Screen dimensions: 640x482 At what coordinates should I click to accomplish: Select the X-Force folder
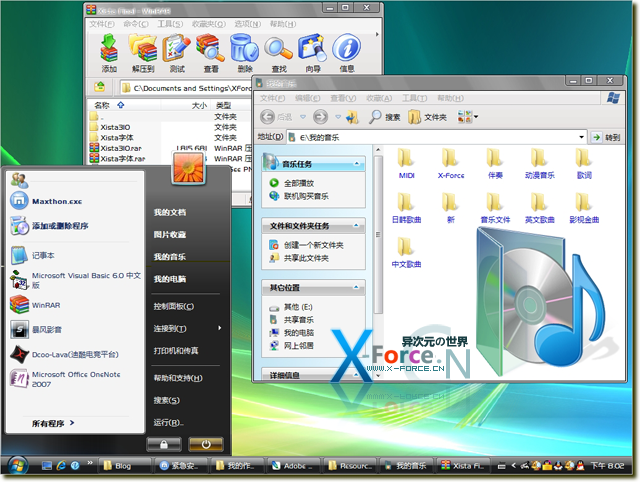(x=451, y=164)
